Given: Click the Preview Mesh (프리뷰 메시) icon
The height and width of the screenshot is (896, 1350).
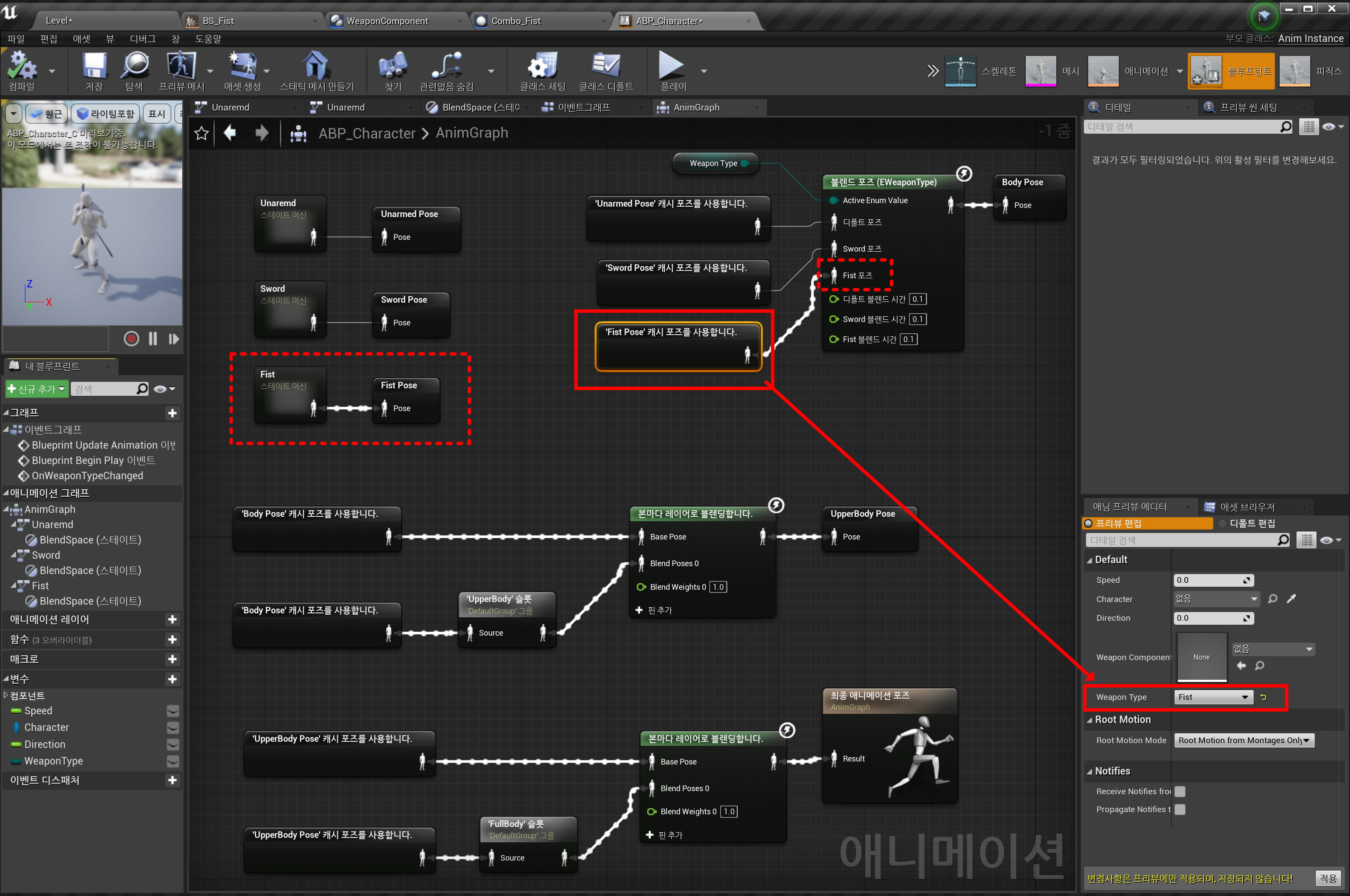Looking at the screenshot, I should click(x=181, y=71).
